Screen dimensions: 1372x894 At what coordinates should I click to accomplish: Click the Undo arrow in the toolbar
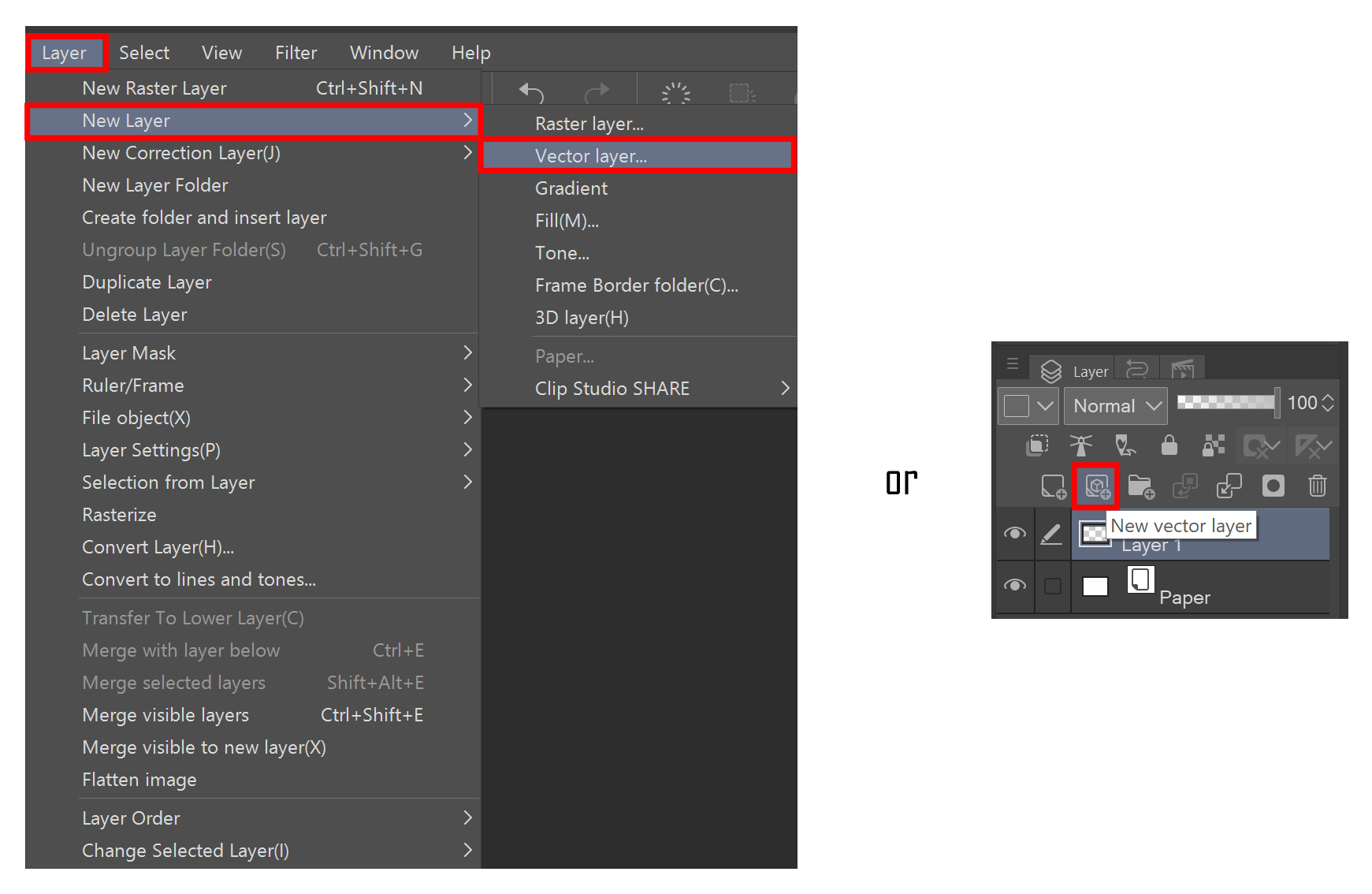click(x=530, y=91)
